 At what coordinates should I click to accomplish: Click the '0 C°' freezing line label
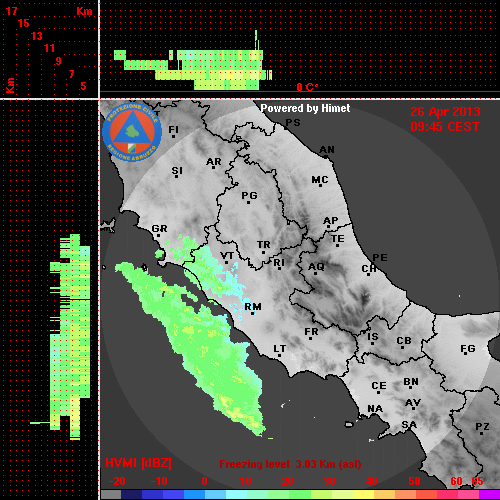(307, 87)
